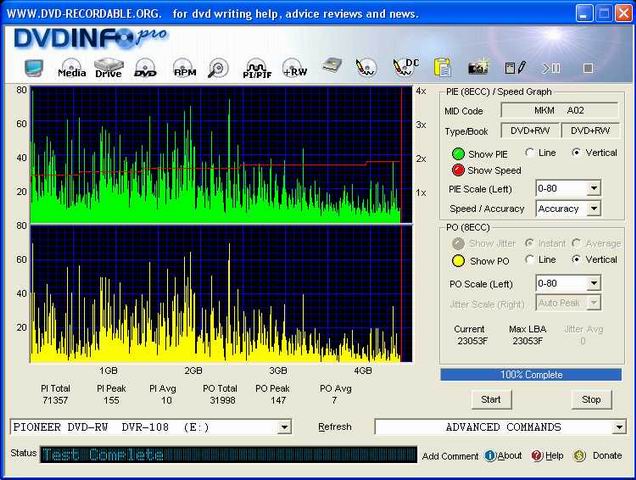Toggle the green Show PIE indicator
The image size is (636, 480).
[458, 154]
